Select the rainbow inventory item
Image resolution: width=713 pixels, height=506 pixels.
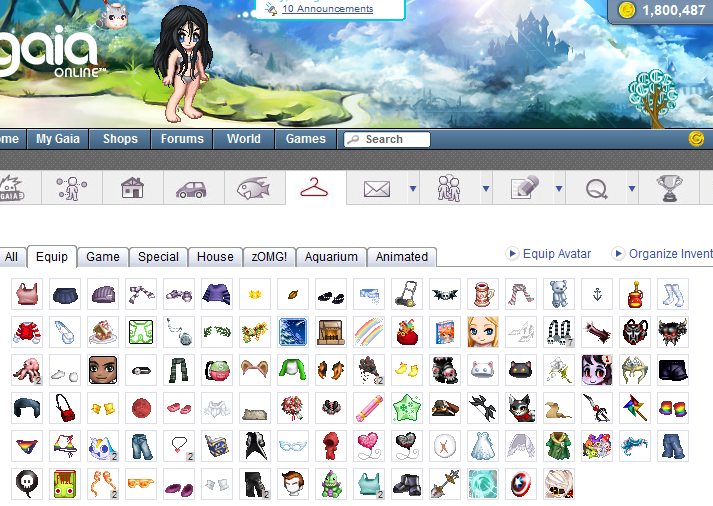369,332
